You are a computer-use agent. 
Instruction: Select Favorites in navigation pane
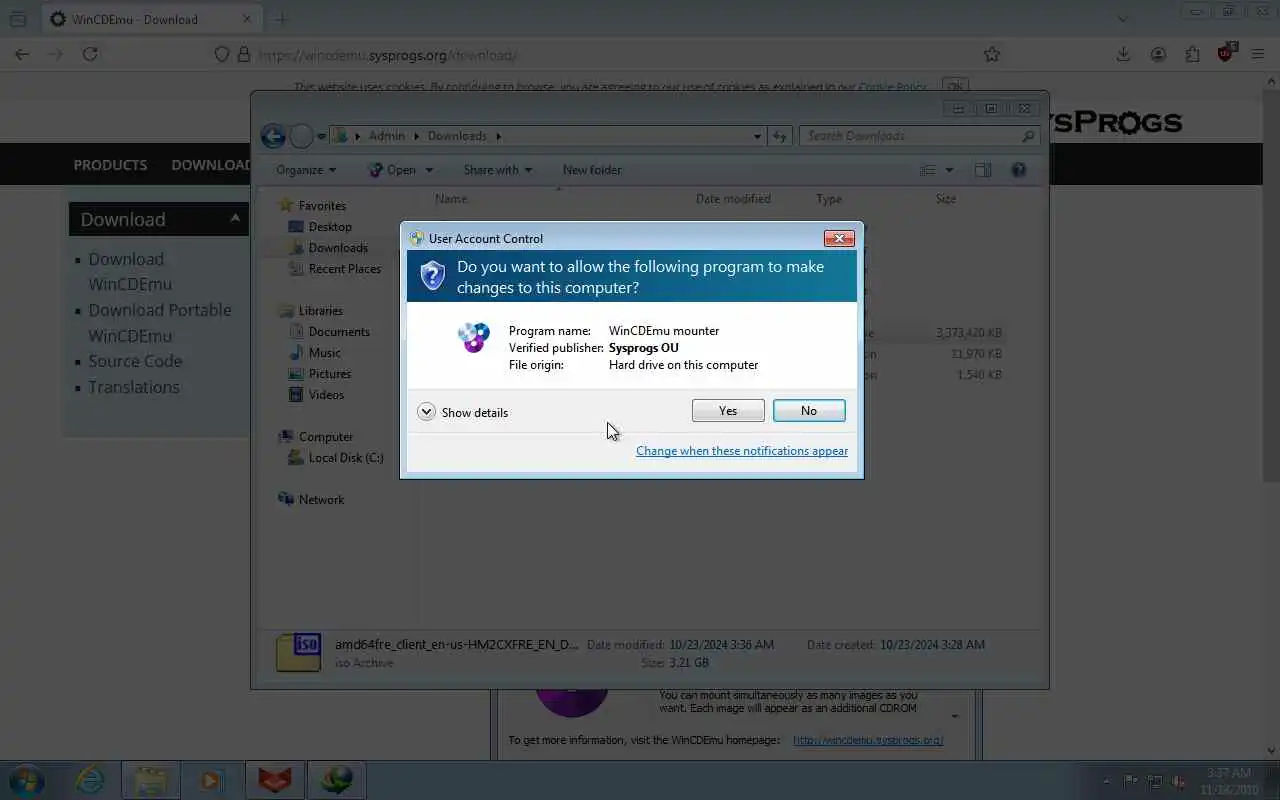(x=313, y=205)
